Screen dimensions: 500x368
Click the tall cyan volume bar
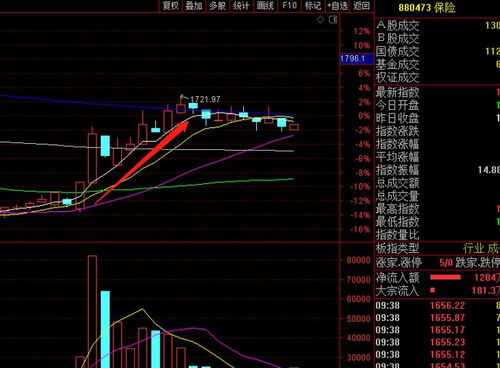tap(105, 329)
